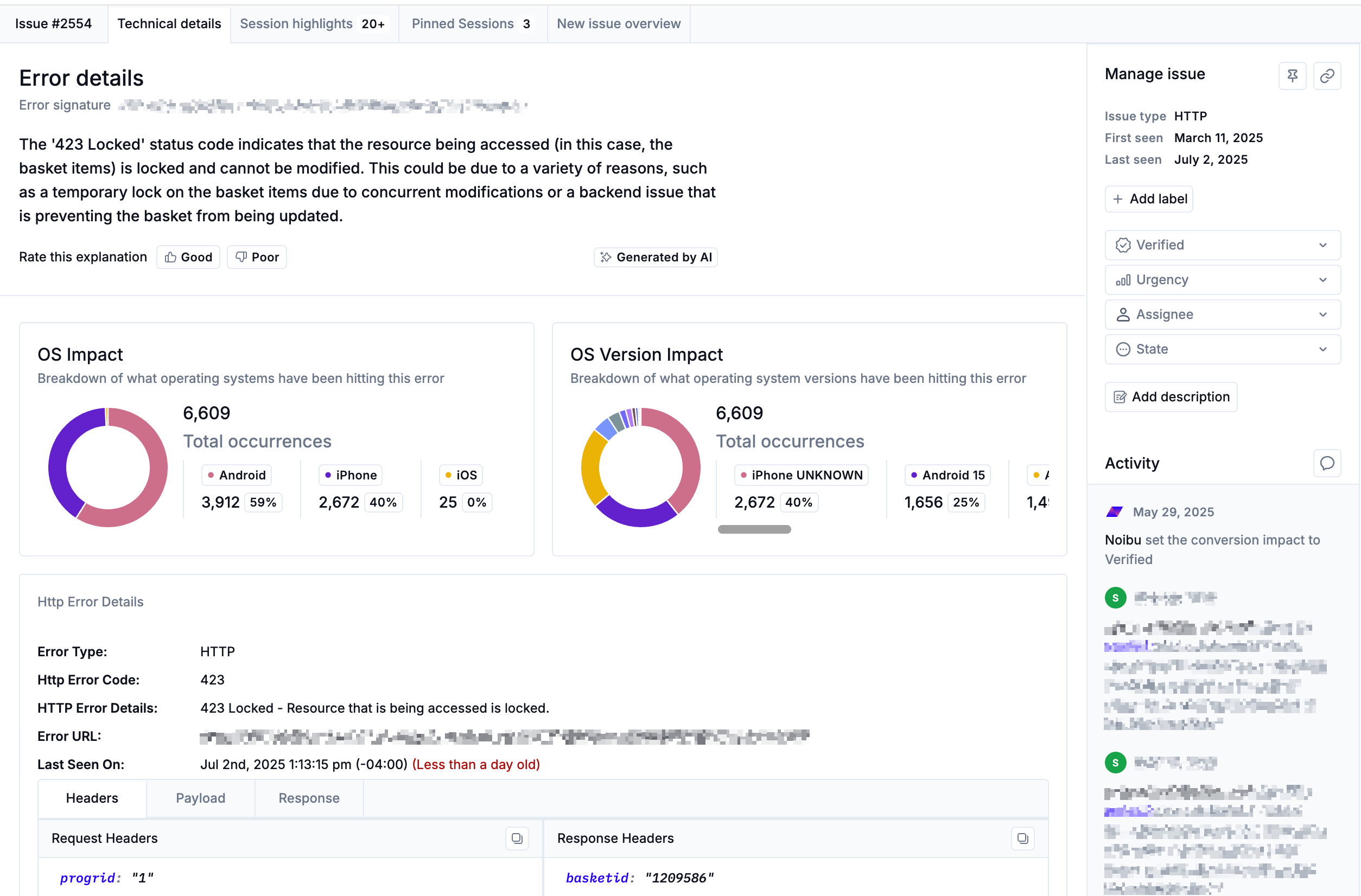Click the Add label button

click(1148, 199)
